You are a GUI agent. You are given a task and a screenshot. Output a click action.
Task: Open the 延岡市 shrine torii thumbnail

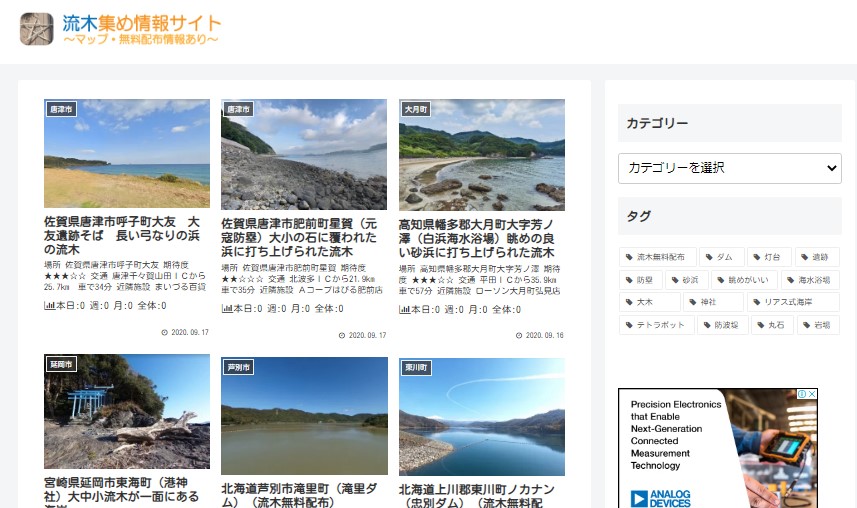tap(127, 411)
